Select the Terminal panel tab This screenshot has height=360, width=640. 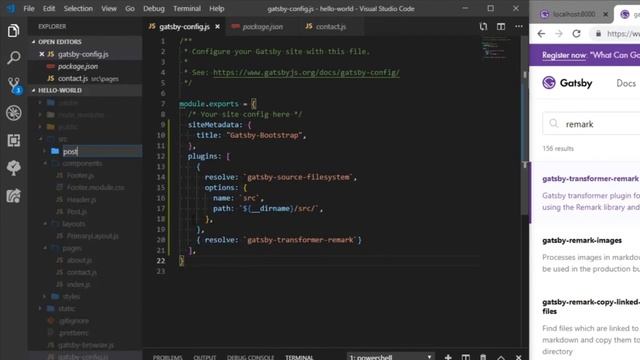pyautogui.click(x=299, y=358)
